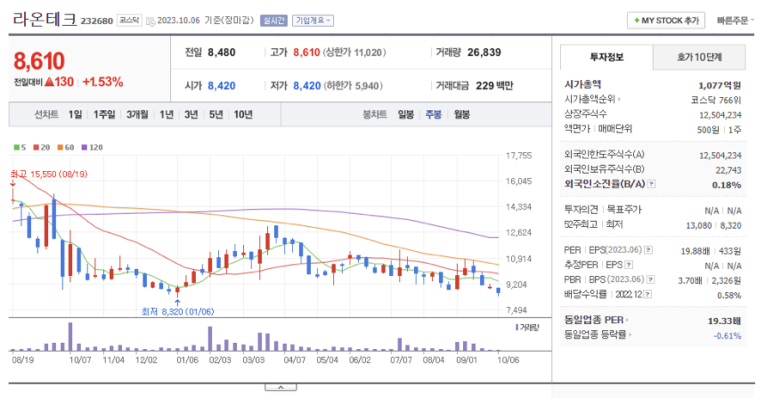Image resolution: width=773 pixels, height=398 pixels.
Task: Switch candle chart to 월봉
Action: tap(462, 114)
